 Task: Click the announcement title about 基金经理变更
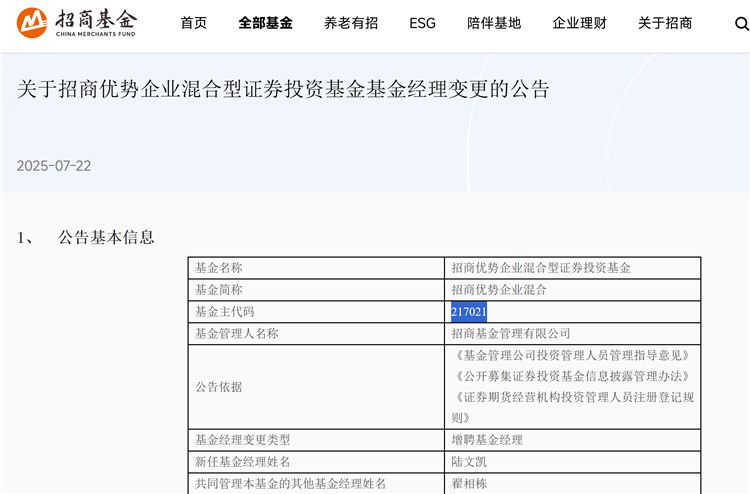coord(283,89)
